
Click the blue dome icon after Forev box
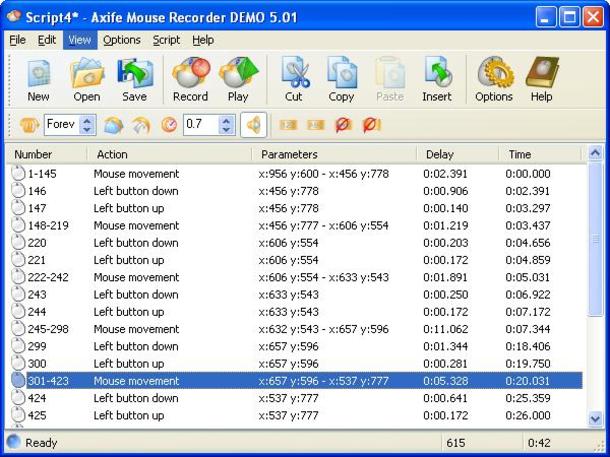(x=113, y=125)
